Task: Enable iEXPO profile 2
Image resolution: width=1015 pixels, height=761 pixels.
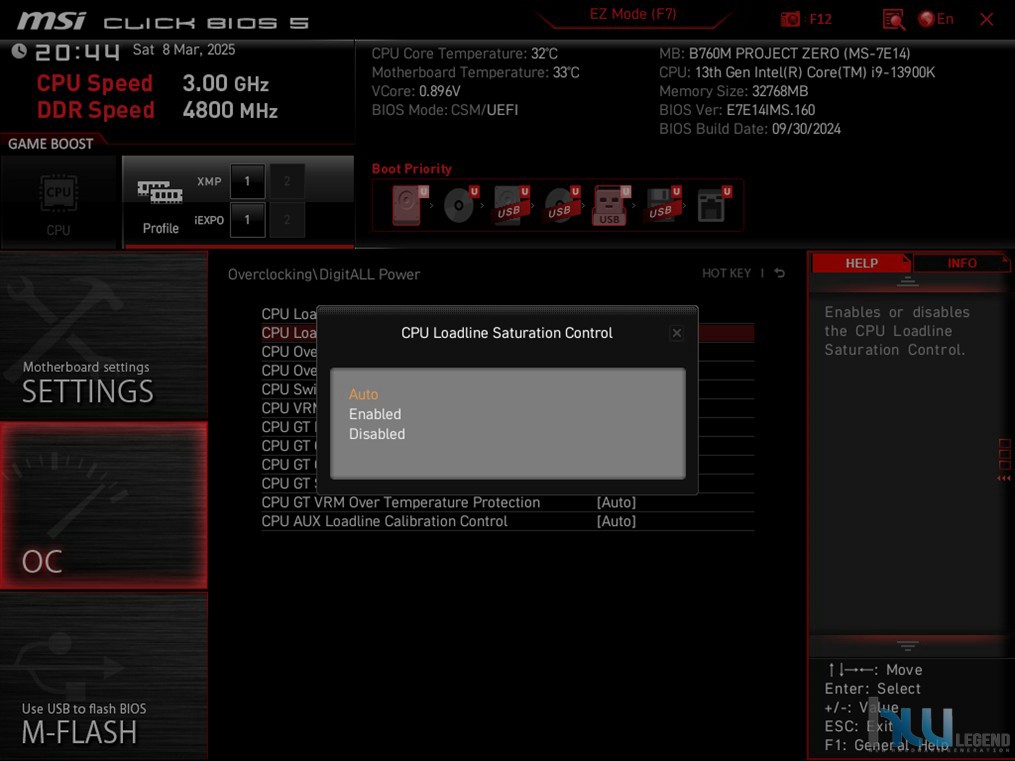Action: point(287,219)
